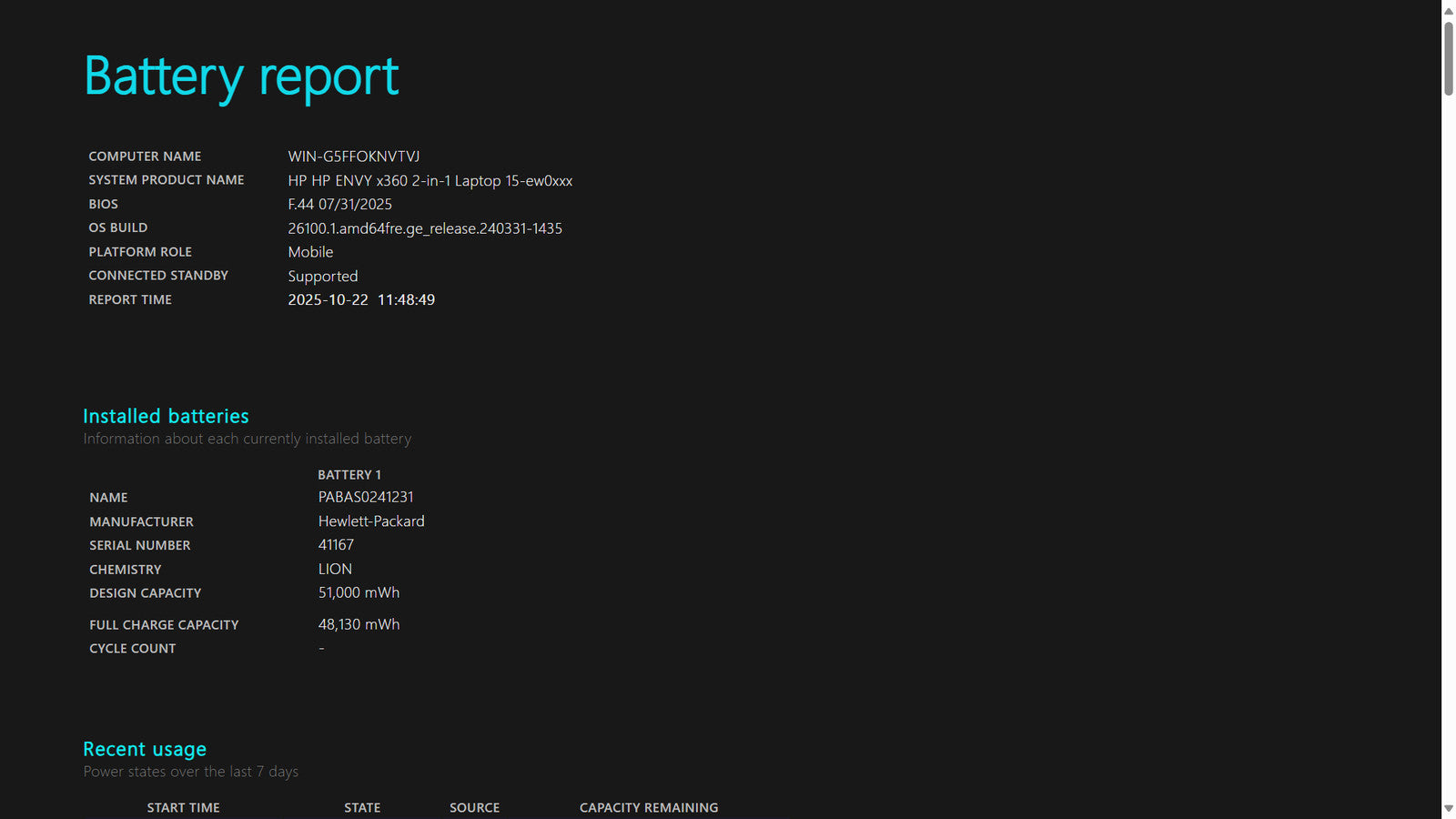Click the COMPUTER NAME label
The height and width of the screenshot is (819, 1456).
coord(145,157)
